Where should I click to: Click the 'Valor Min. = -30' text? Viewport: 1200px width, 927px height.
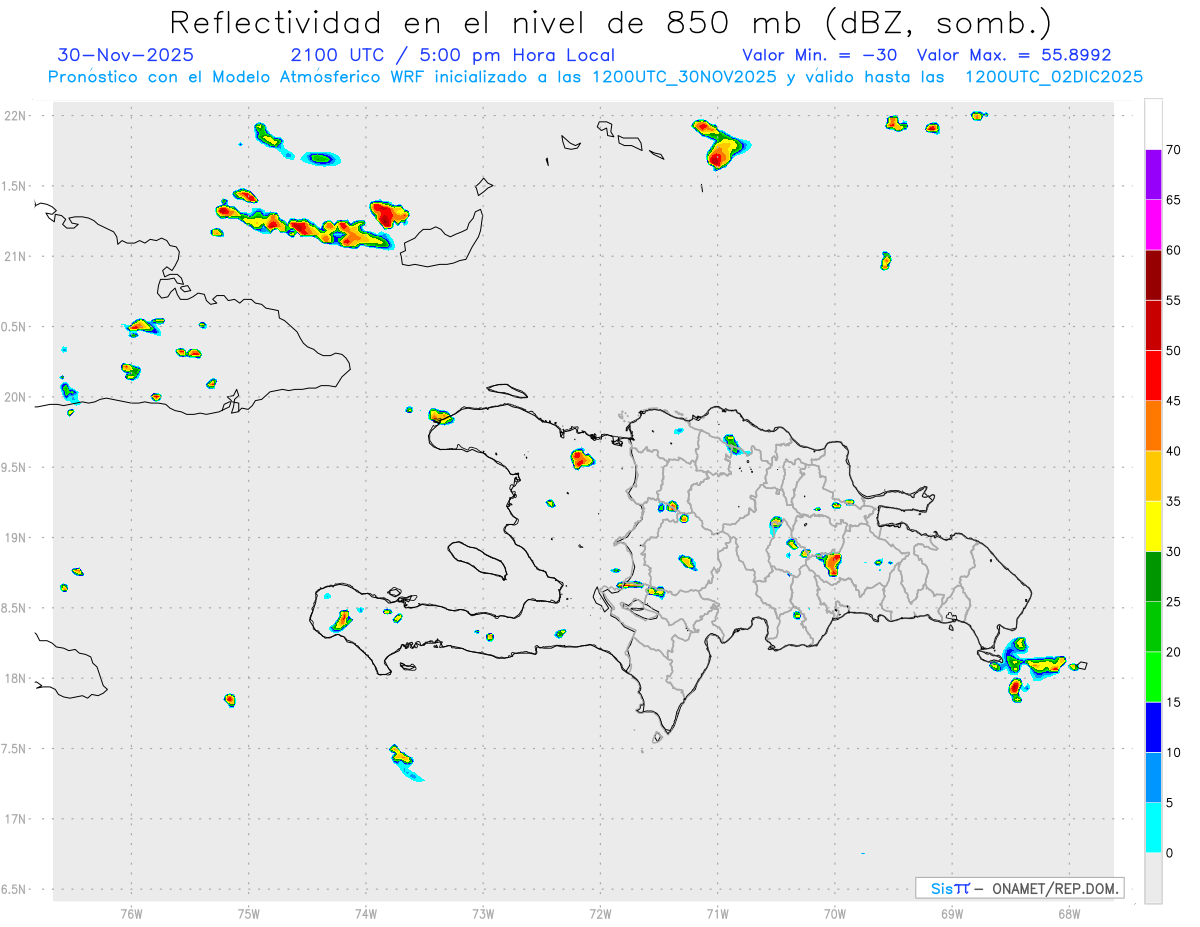[819, 55]
